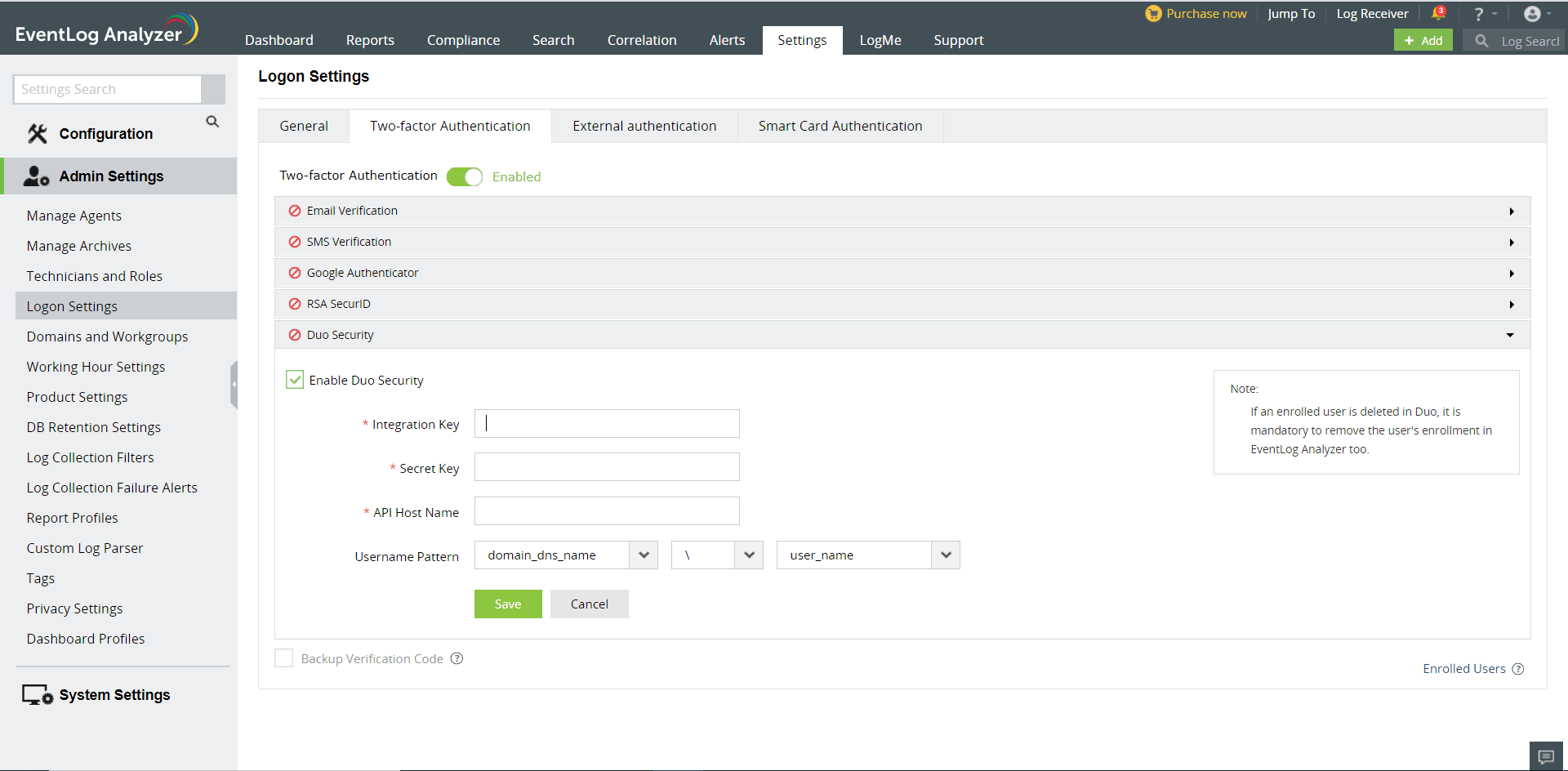Switch to Smart Card Authentication tab
This screenshot has height=771, width=1568.
[840, 126]
